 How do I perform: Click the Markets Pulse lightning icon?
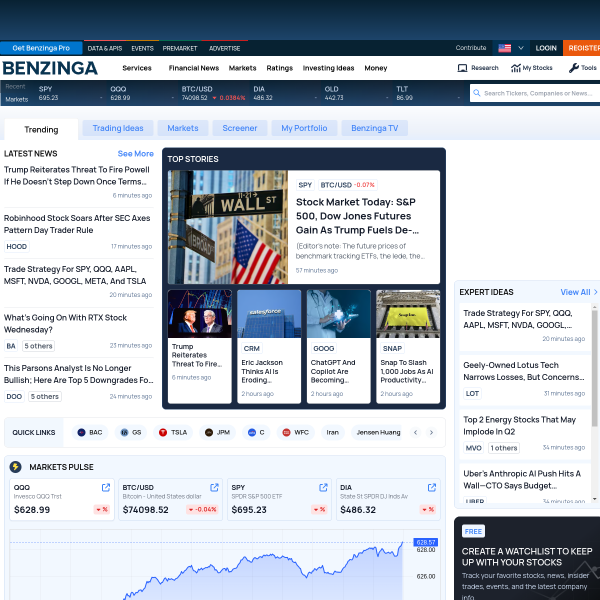click(x=16, y=467)
